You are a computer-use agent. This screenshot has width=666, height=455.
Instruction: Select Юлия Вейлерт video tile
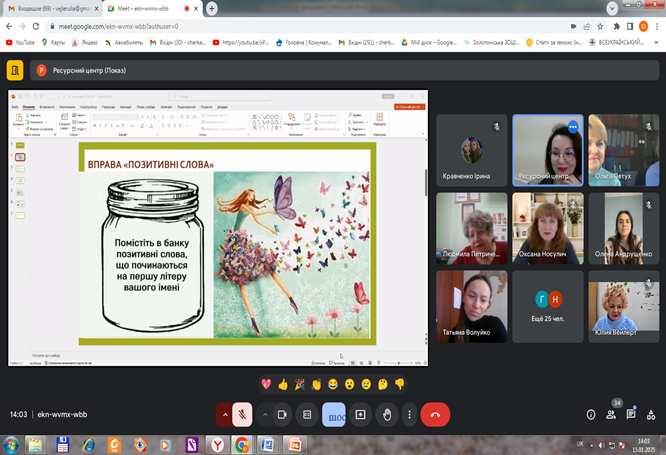pyautogui.click(x=624, y=306)
